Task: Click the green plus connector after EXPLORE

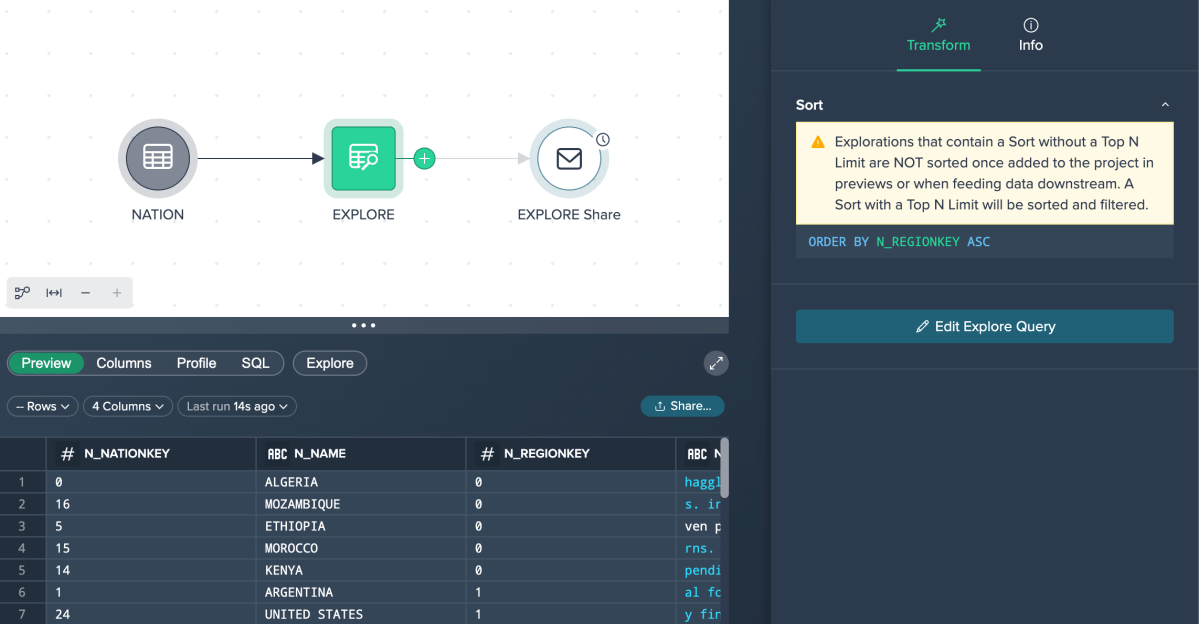Action: [x=424, y=158]
